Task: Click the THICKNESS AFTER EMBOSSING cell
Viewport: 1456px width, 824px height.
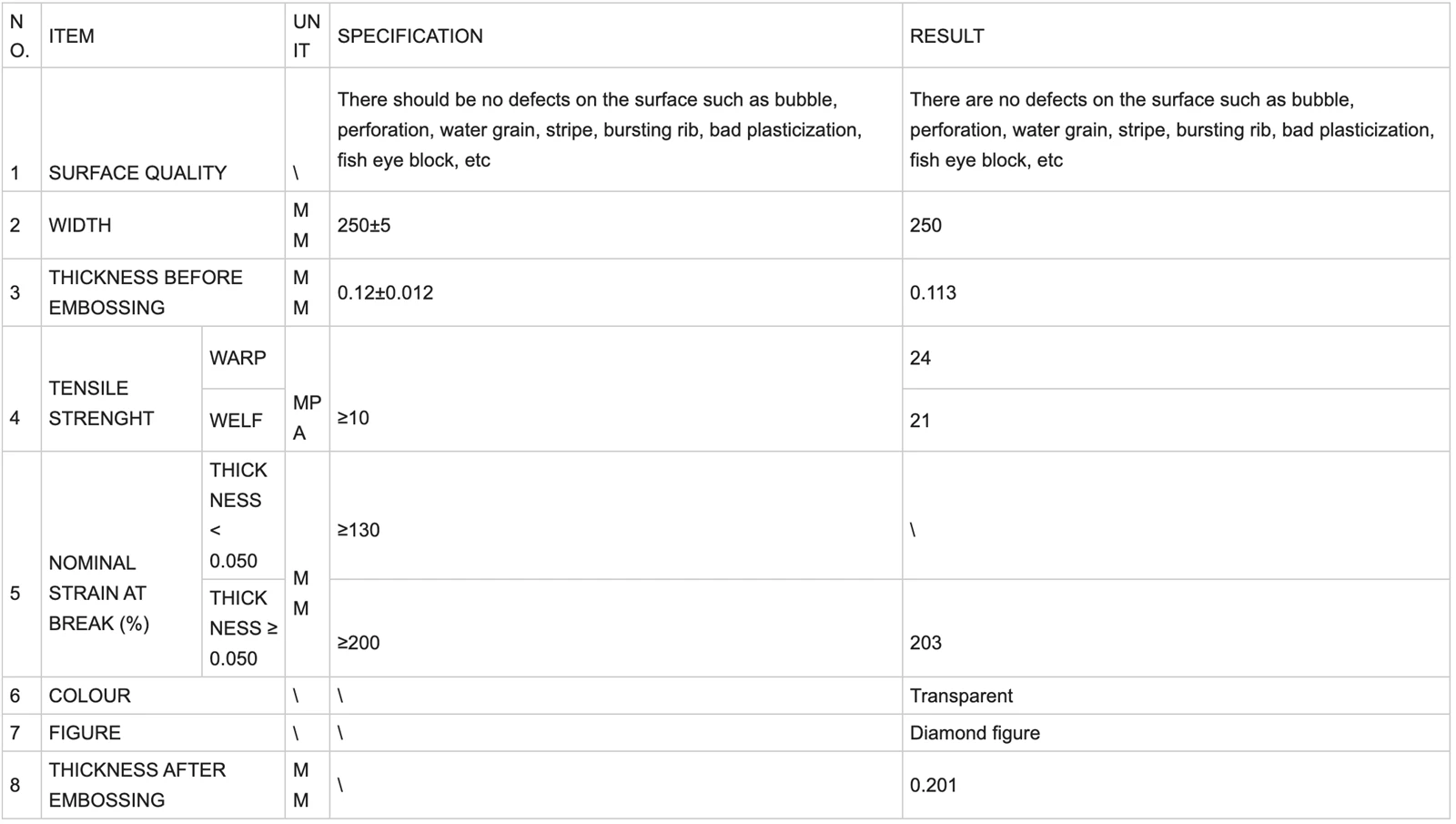Action: [163, 785]
